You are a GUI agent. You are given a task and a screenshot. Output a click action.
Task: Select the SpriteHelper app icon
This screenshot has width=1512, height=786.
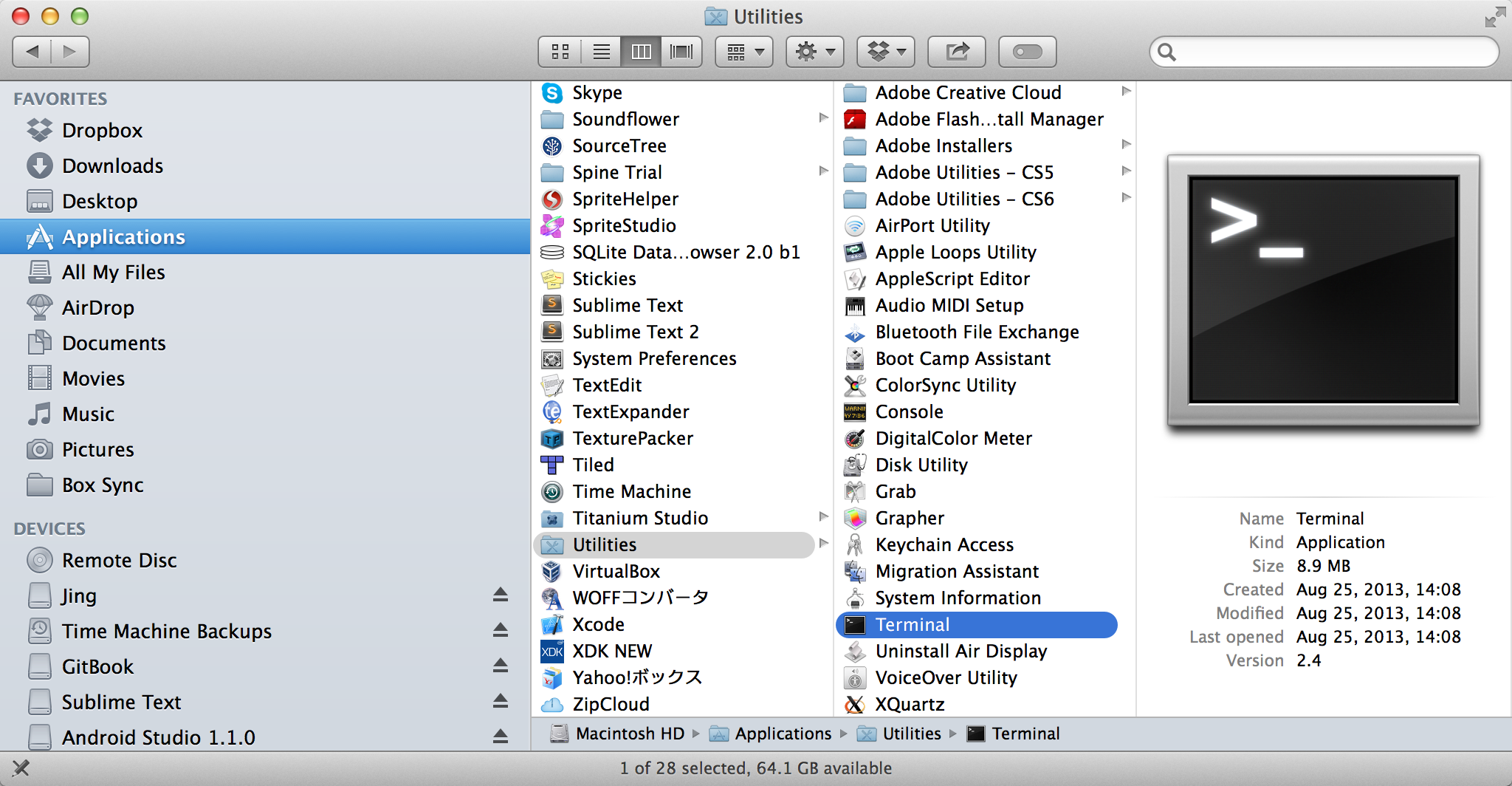coord(552,199)
